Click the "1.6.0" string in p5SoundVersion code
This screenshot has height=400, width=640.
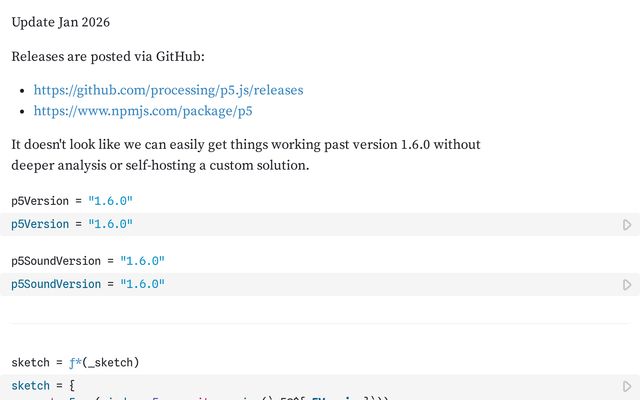coord(142,285)
